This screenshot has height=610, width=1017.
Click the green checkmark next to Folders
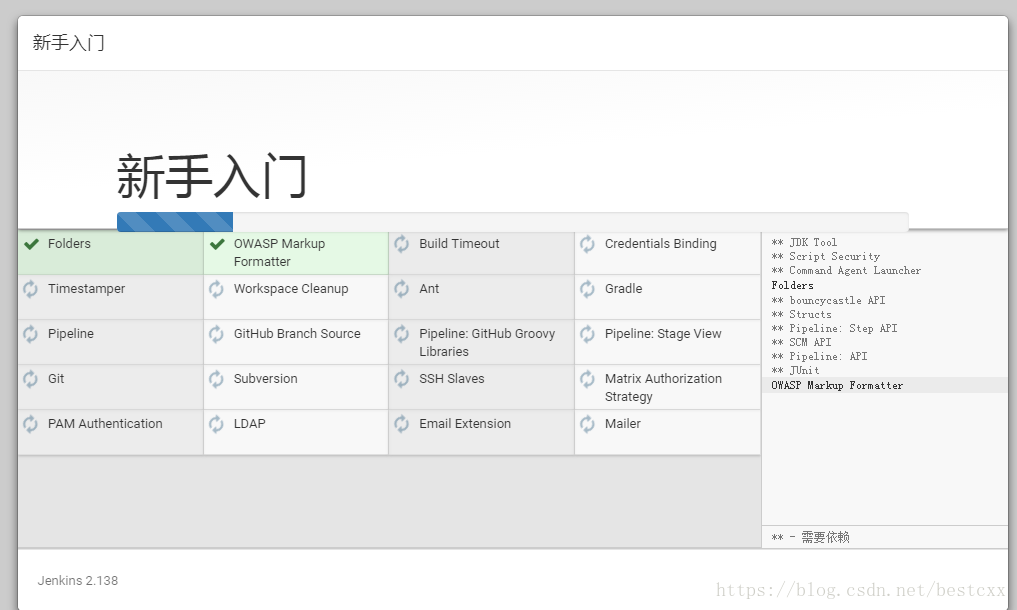click(31, 244)
